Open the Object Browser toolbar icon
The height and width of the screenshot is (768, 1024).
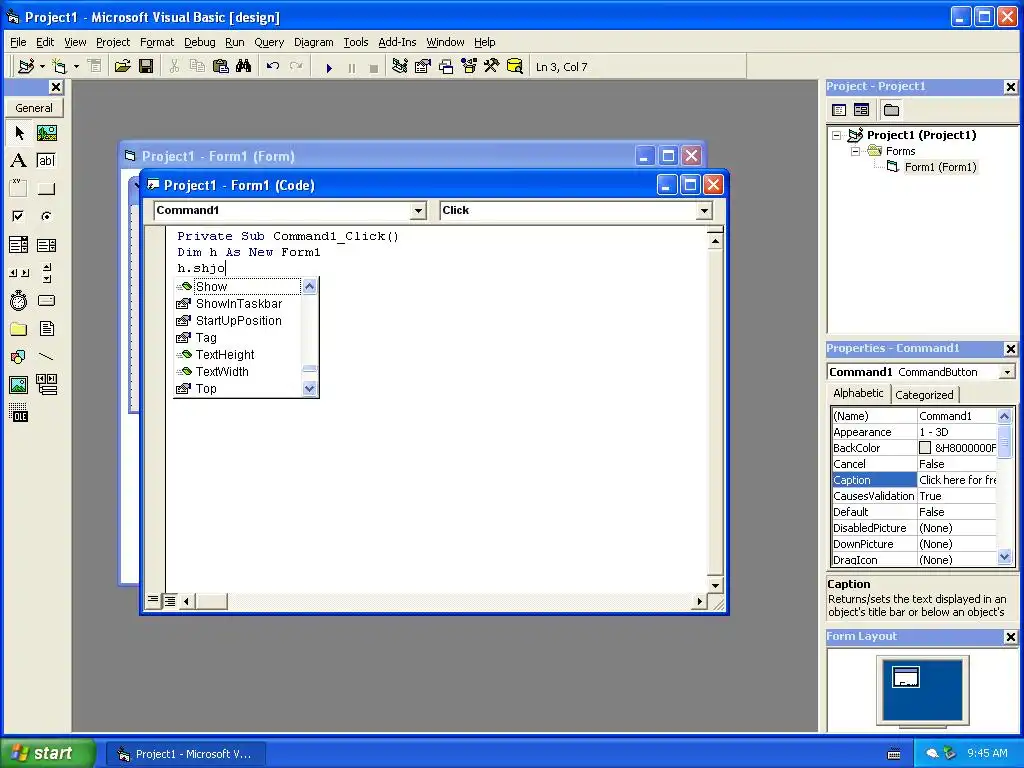[469, 66]
